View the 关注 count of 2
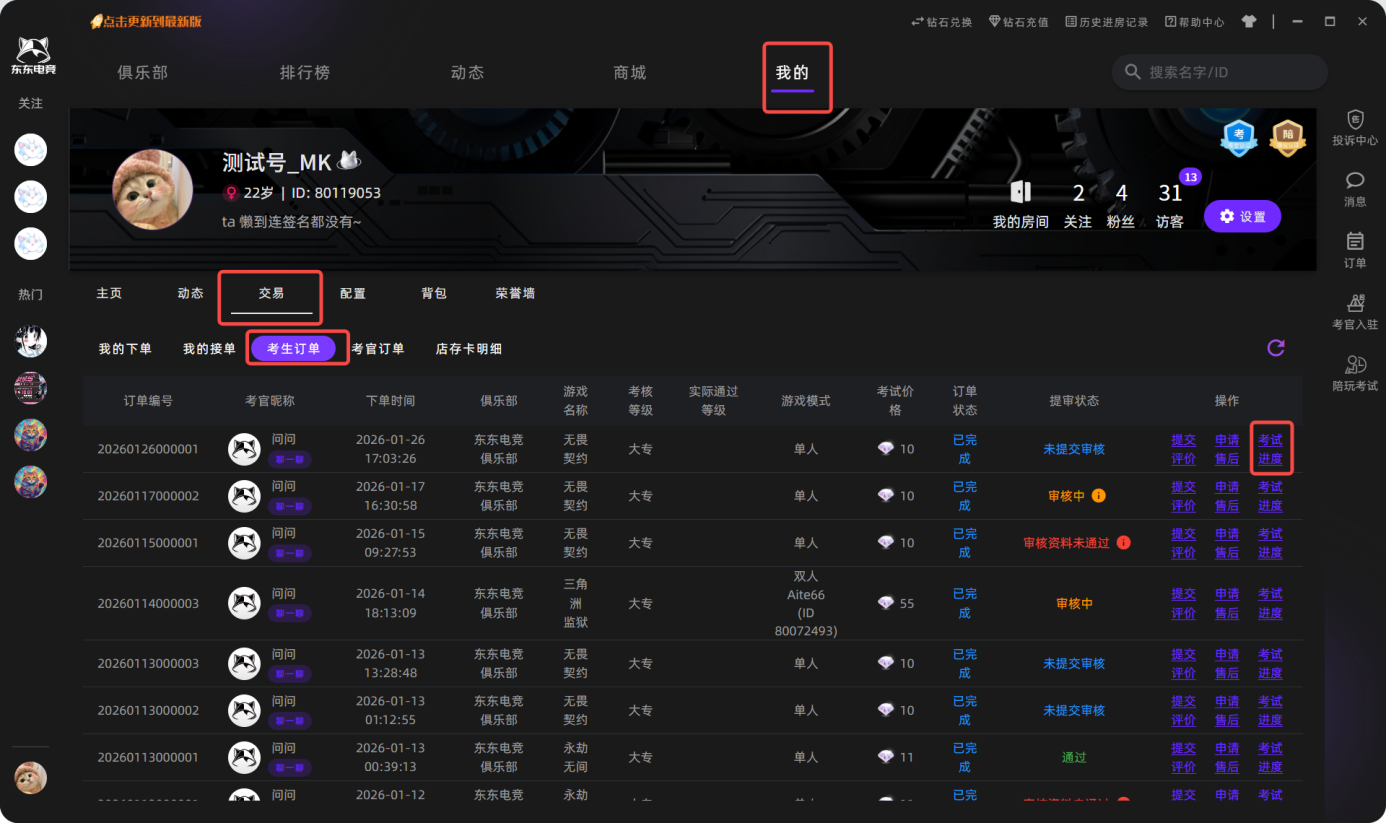This screenshot has height=823, width=1386. (1078, 204)
